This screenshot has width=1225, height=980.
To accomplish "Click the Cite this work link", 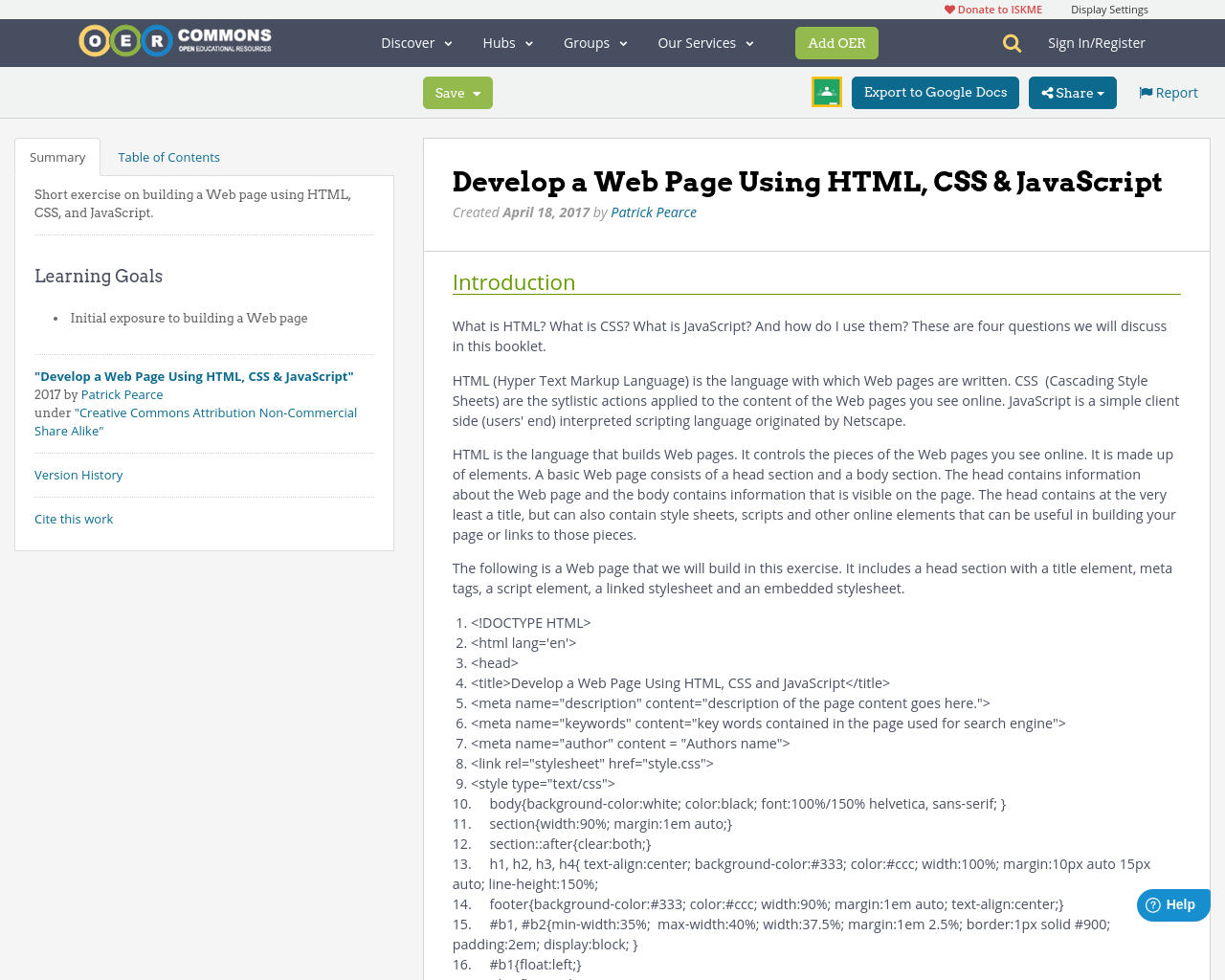I will click(x=74, y=519).
